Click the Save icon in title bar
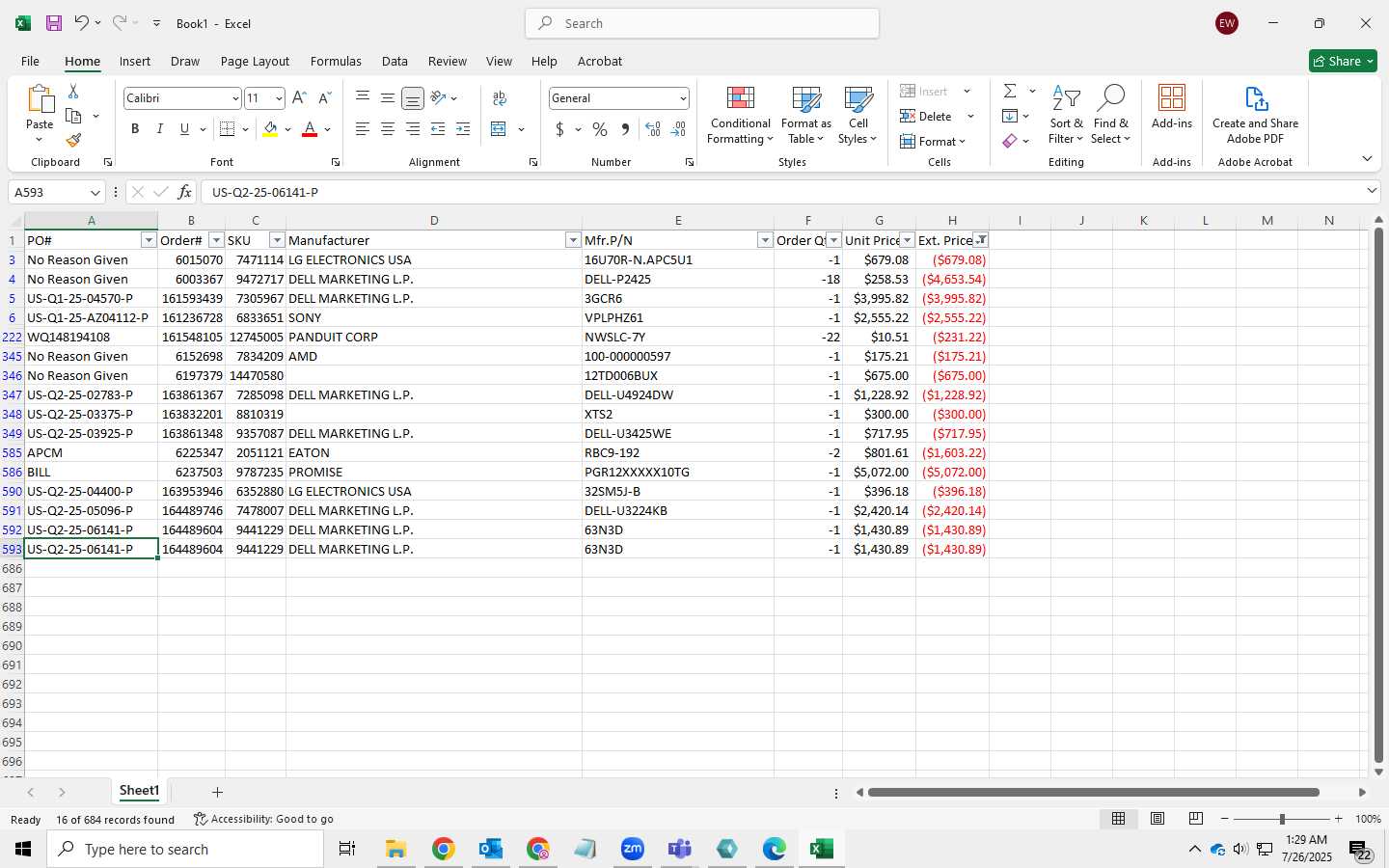Screen dimensions: 1389x868 tap(54, 23)
